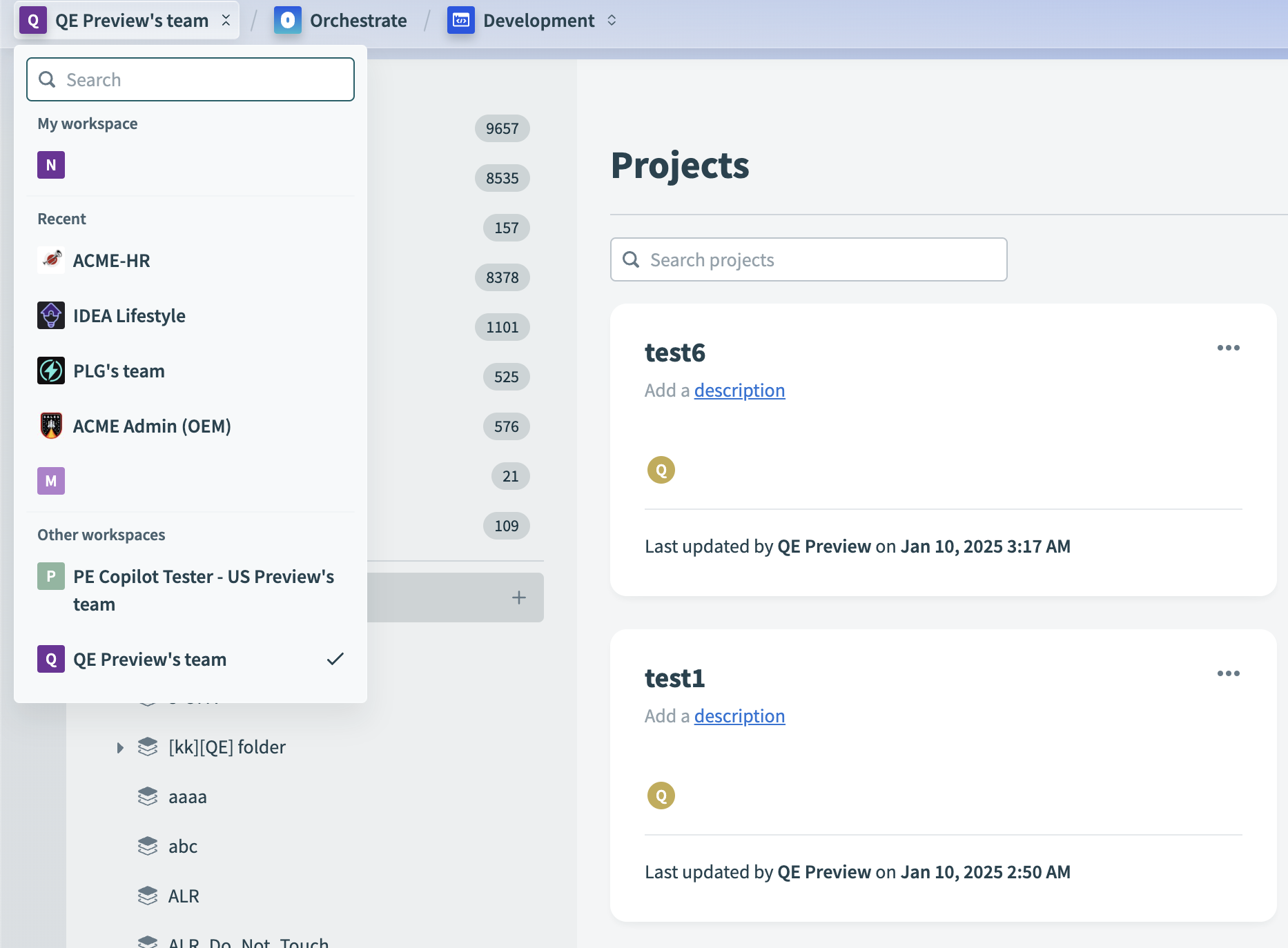The image size is (1288, 948).
Task: Open the test6 three-dot options menu
Action: pyautogui.click(x=1228, y=348)
